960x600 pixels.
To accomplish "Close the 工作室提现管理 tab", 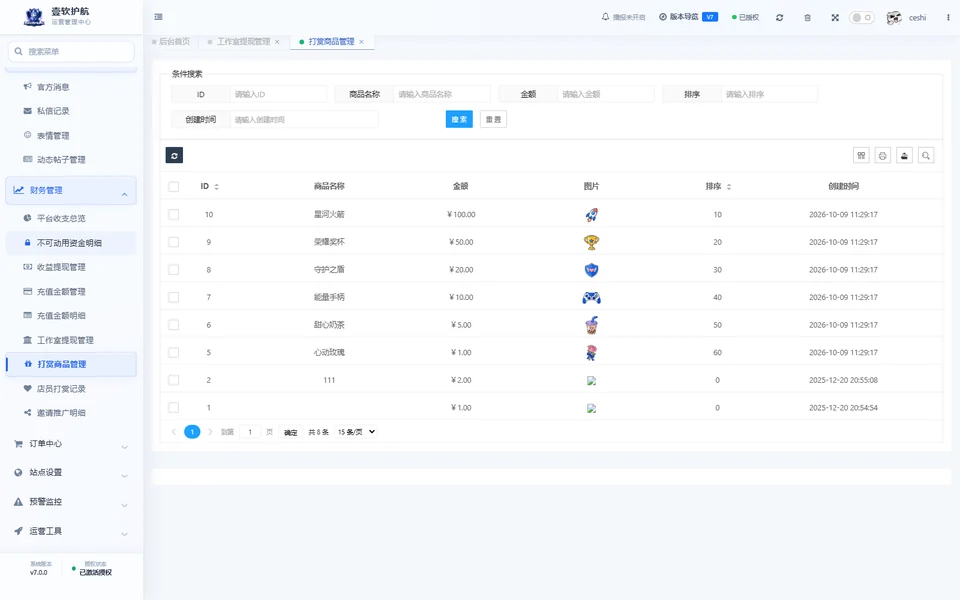I will pos(277,42).
